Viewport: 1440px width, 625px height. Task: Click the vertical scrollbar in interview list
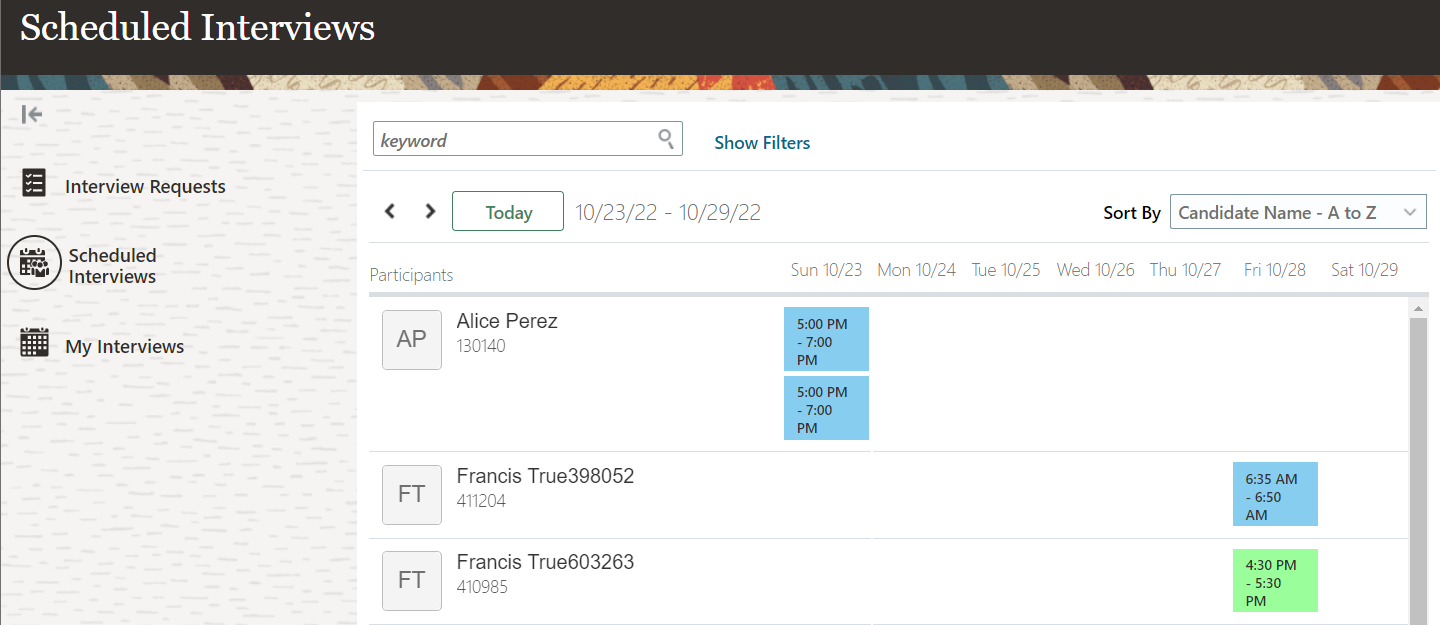click(x=1418, y=460)
